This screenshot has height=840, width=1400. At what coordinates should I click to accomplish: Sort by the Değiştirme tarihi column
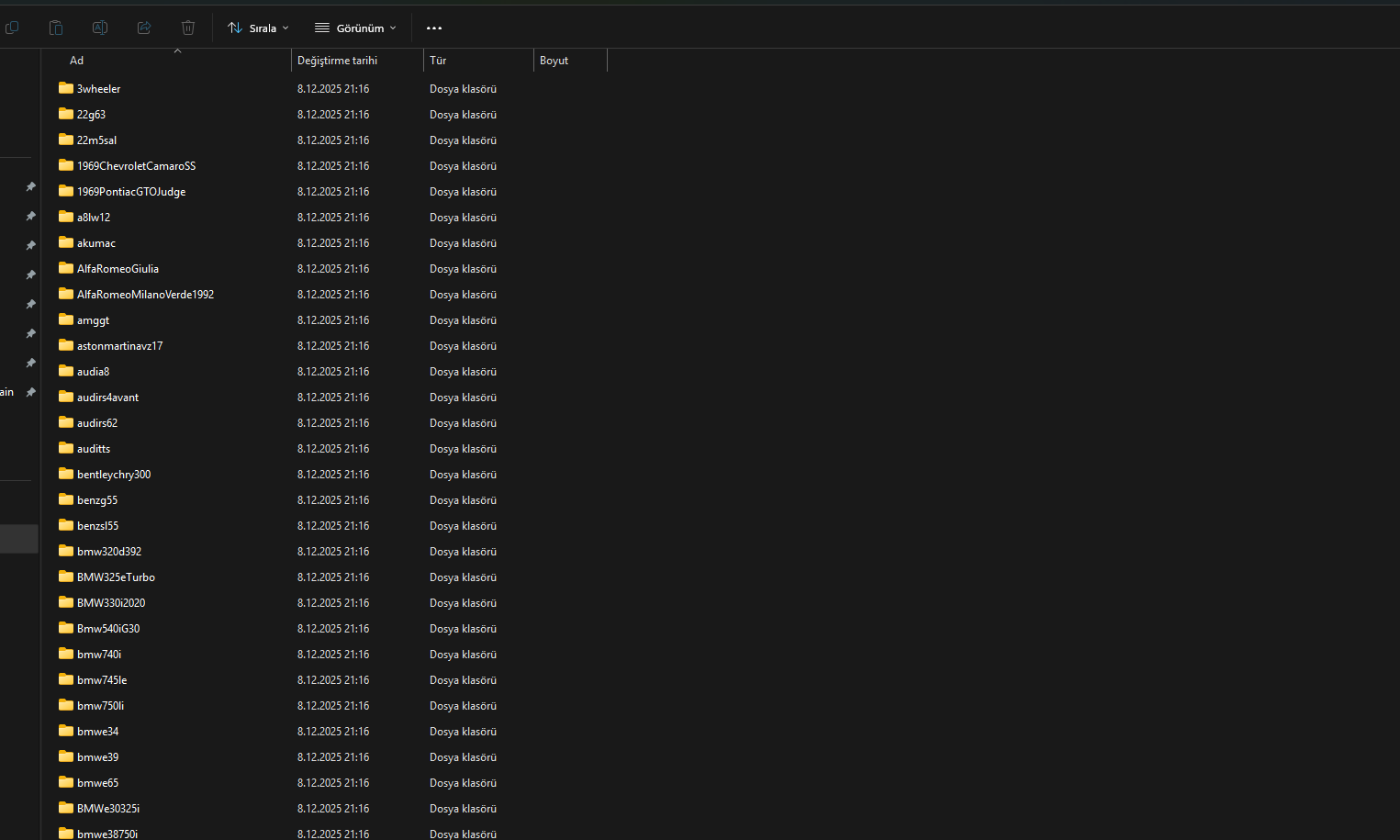(x=357, y=61)
